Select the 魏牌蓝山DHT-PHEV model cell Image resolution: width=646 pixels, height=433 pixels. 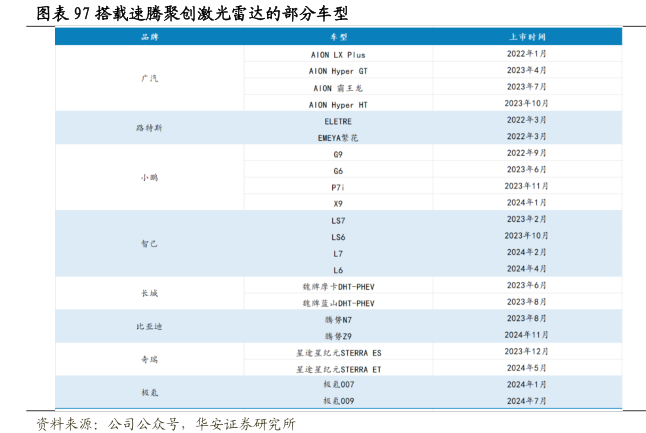coord(337,302)
